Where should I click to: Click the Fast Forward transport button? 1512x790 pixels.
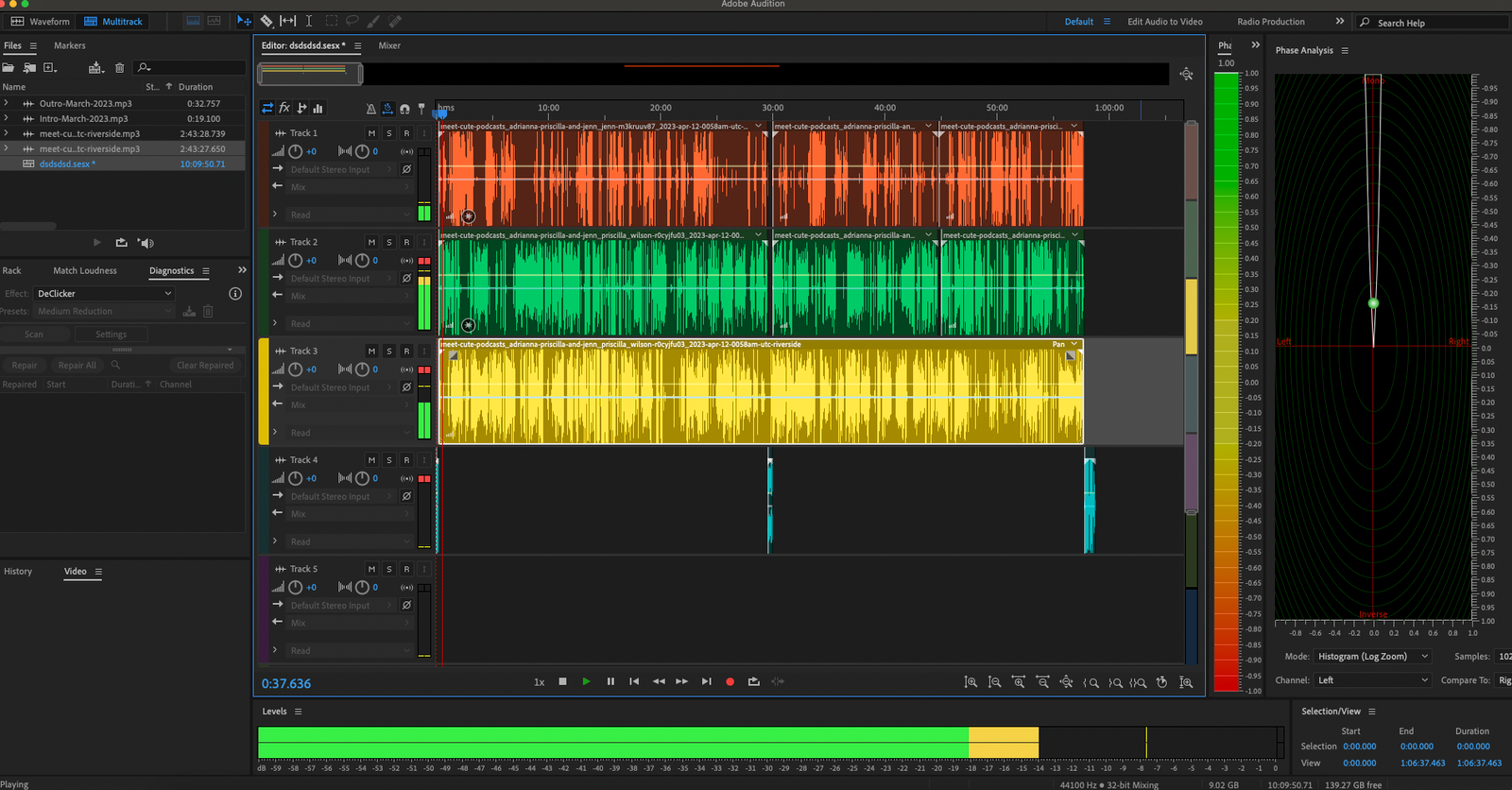(681, 681)
